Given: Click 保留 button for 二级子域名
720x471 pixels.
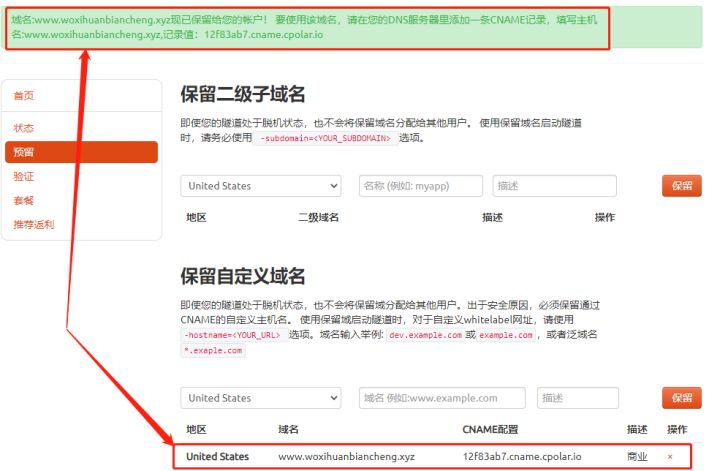Looking at the screenshot, I should [x=682, y=186].
